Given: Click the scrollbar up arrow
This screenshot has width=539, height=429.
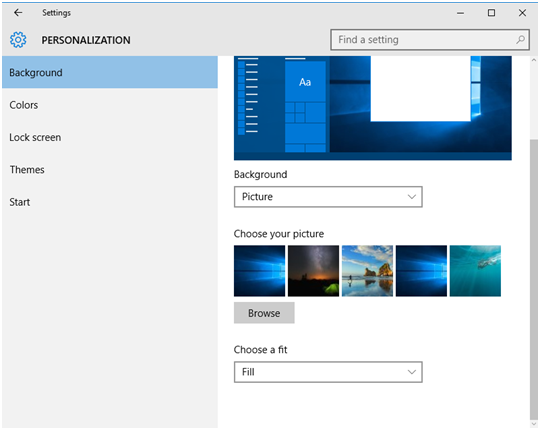Looking at the screenshot, I should click(534, 60).
